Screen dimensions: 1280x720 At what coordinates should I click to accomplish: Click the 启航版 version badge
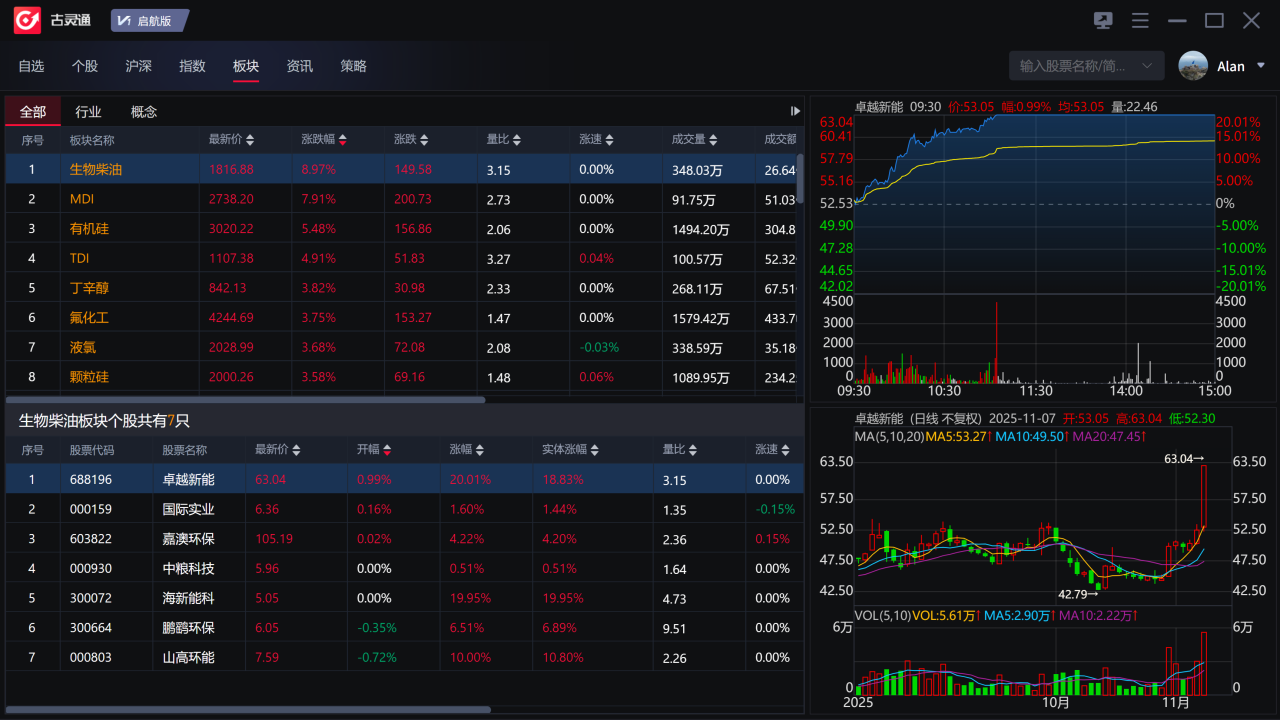point(148,21)
